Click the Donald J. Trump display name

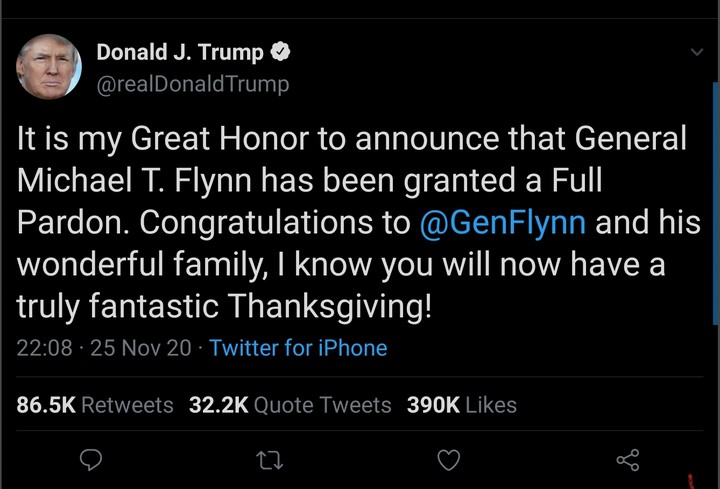pyautogui.click(x=180, y=52)
